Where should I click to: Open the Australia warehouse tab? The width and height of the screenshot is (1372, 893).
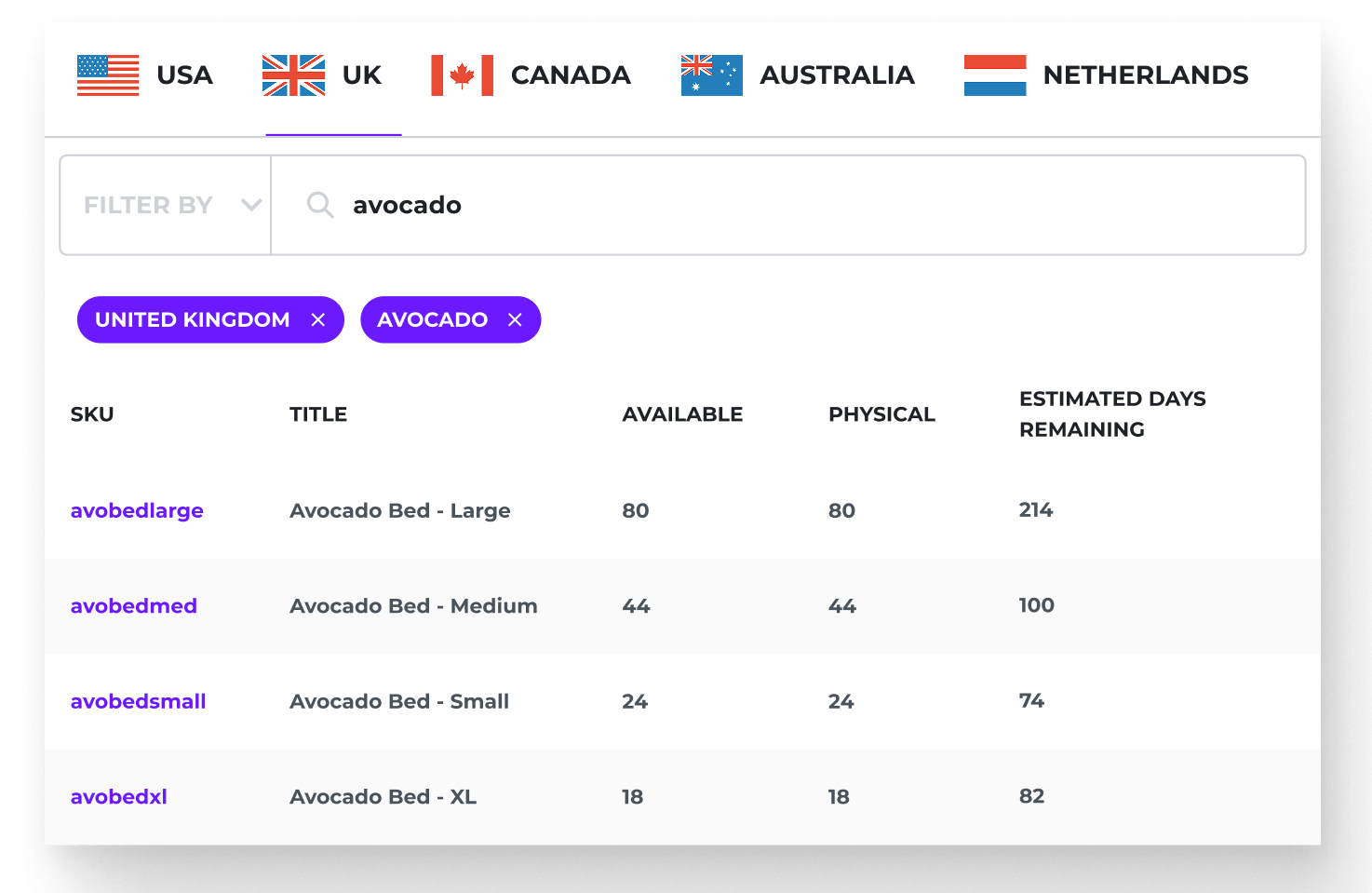836,75
